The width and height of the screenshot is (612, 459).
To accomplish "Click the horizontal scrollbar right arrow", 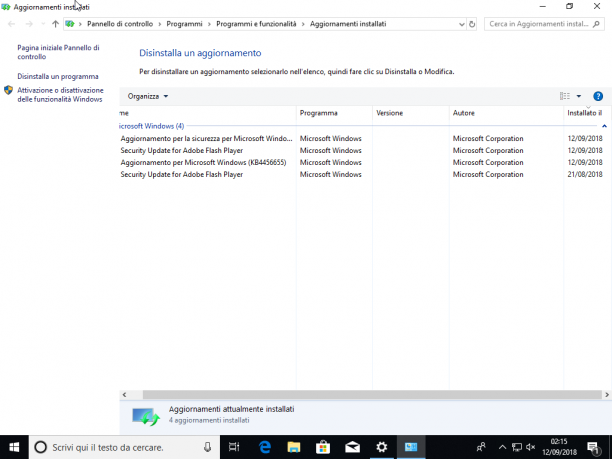I will point(607,395).
